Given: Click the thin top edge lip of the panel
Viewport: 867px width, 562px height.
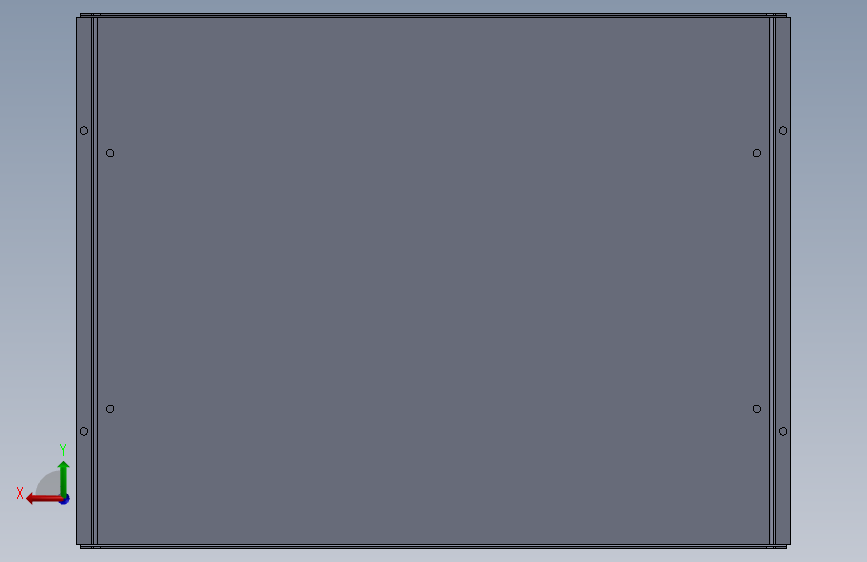Looking at the screenshot, I should 434,15.
